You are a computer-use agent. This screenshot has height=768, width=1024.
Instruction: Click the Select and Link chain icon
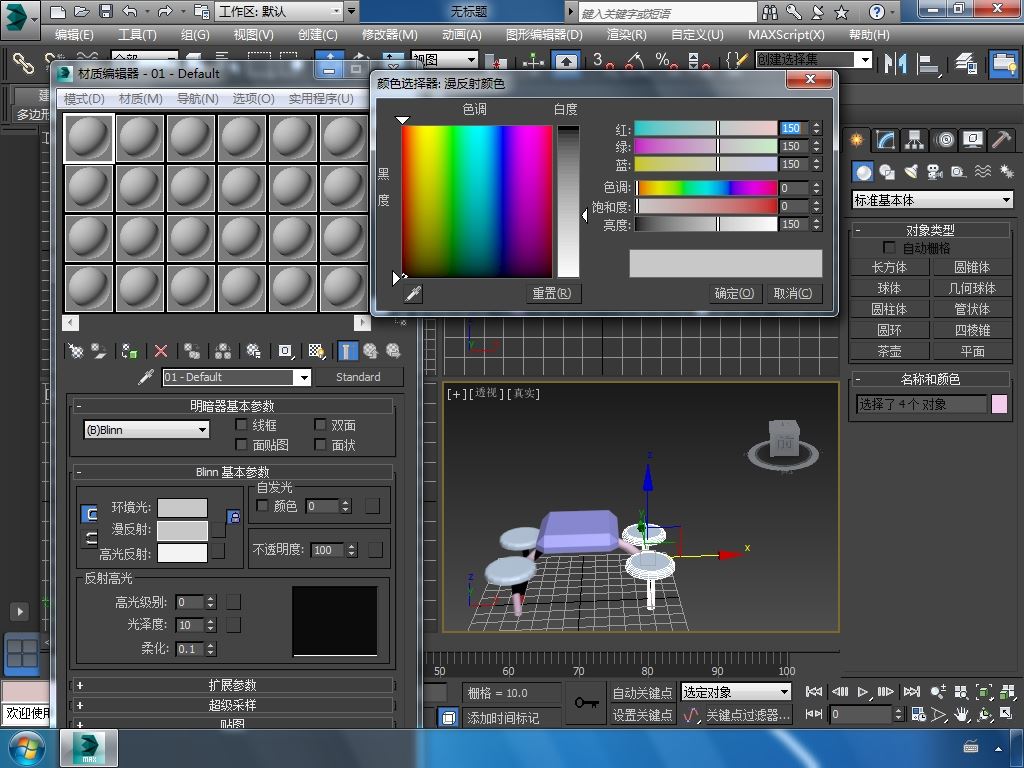point(24,63)
